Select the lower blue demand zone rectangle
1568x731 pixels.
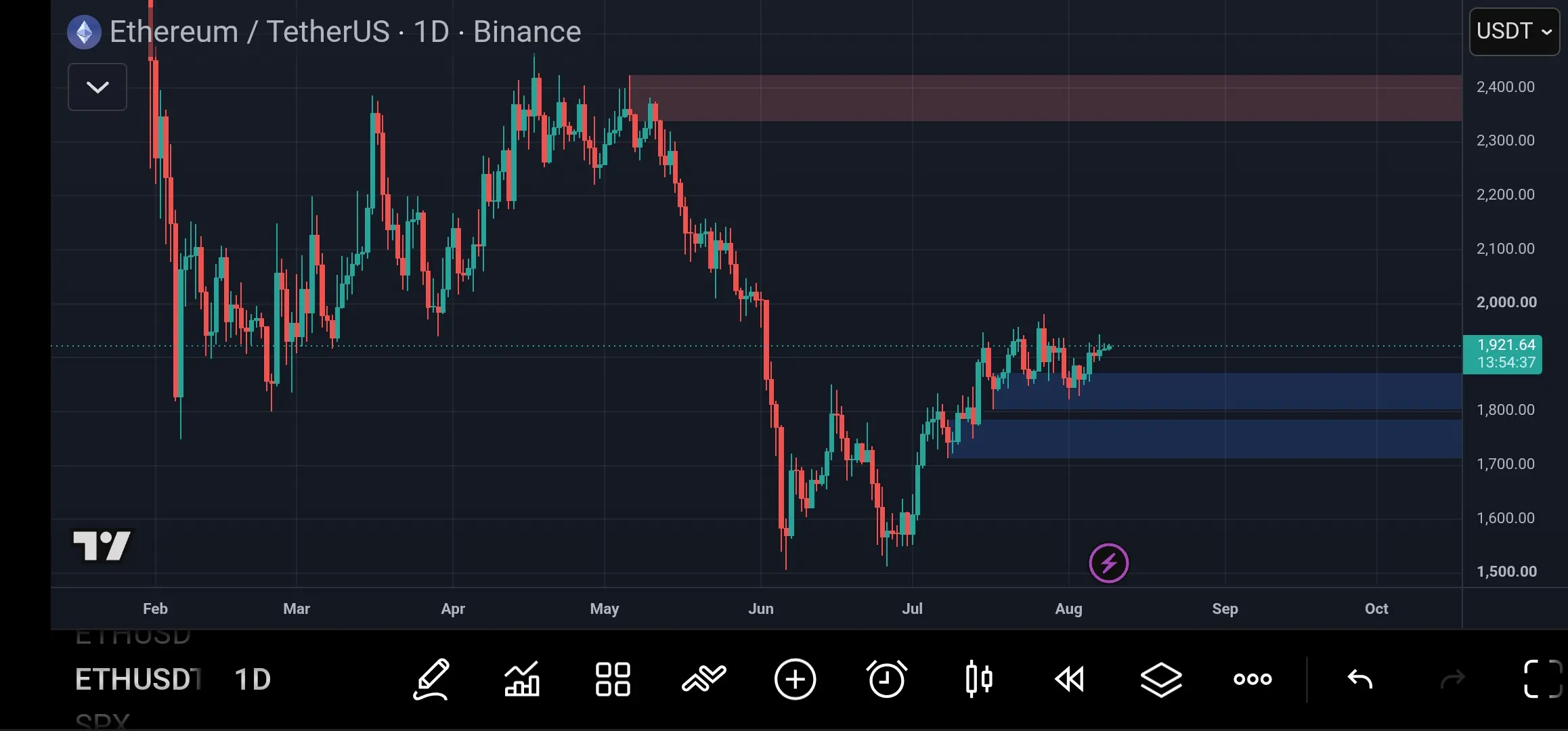[x=1205, y=439]
